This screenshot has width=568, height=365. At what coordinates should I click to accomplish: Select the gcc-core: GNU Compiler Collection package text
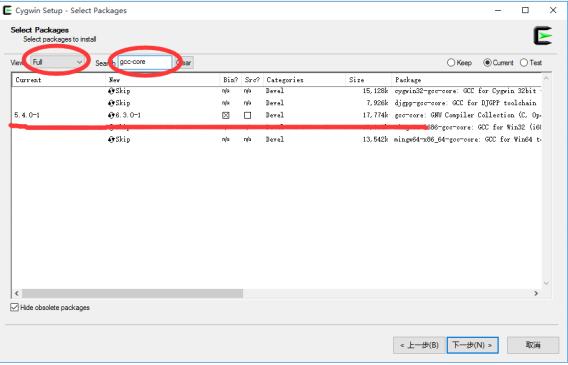point(468,116)
